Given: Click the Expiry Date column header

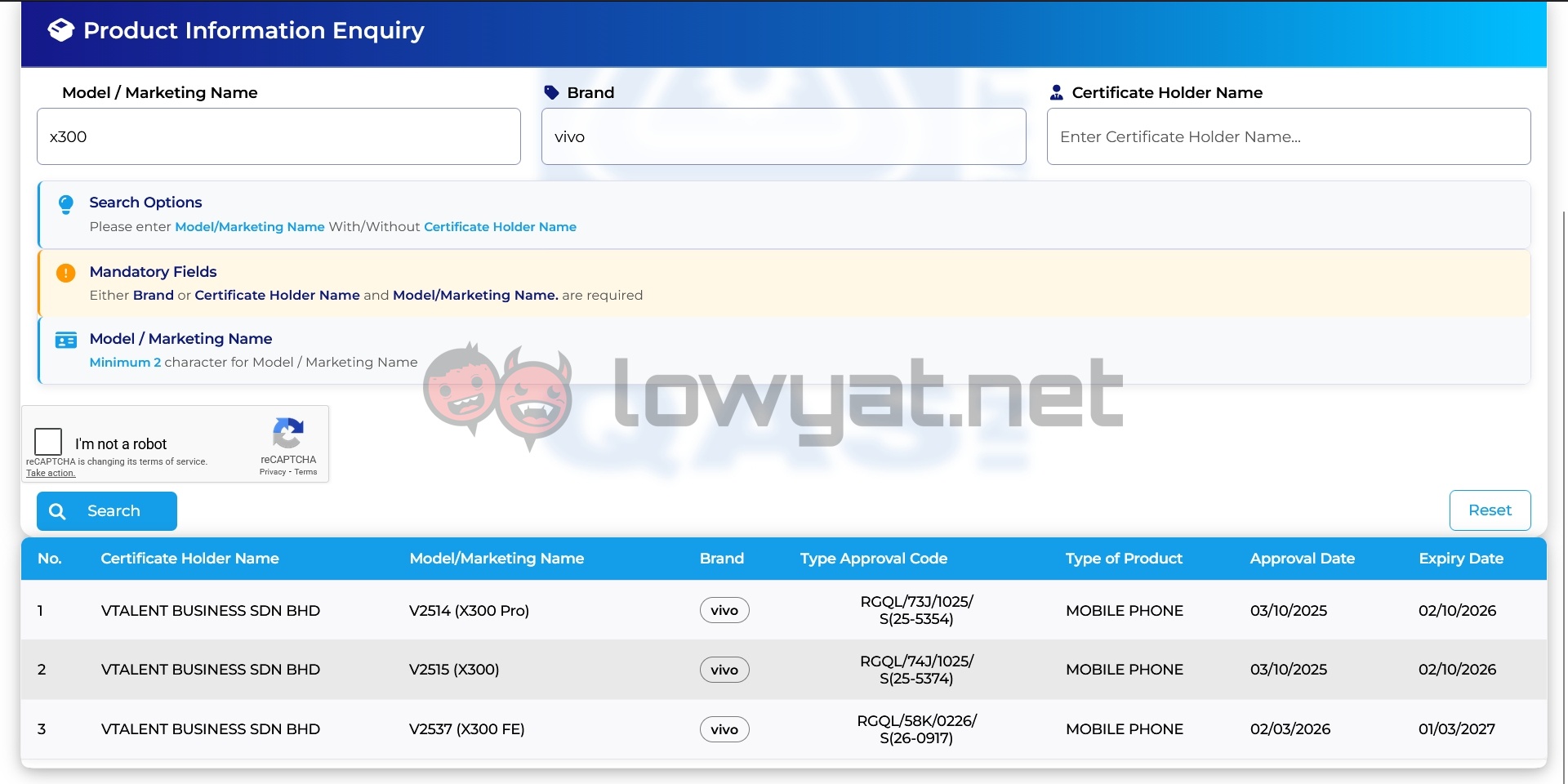Looking at the screenshot, I should pos(1460,559).
